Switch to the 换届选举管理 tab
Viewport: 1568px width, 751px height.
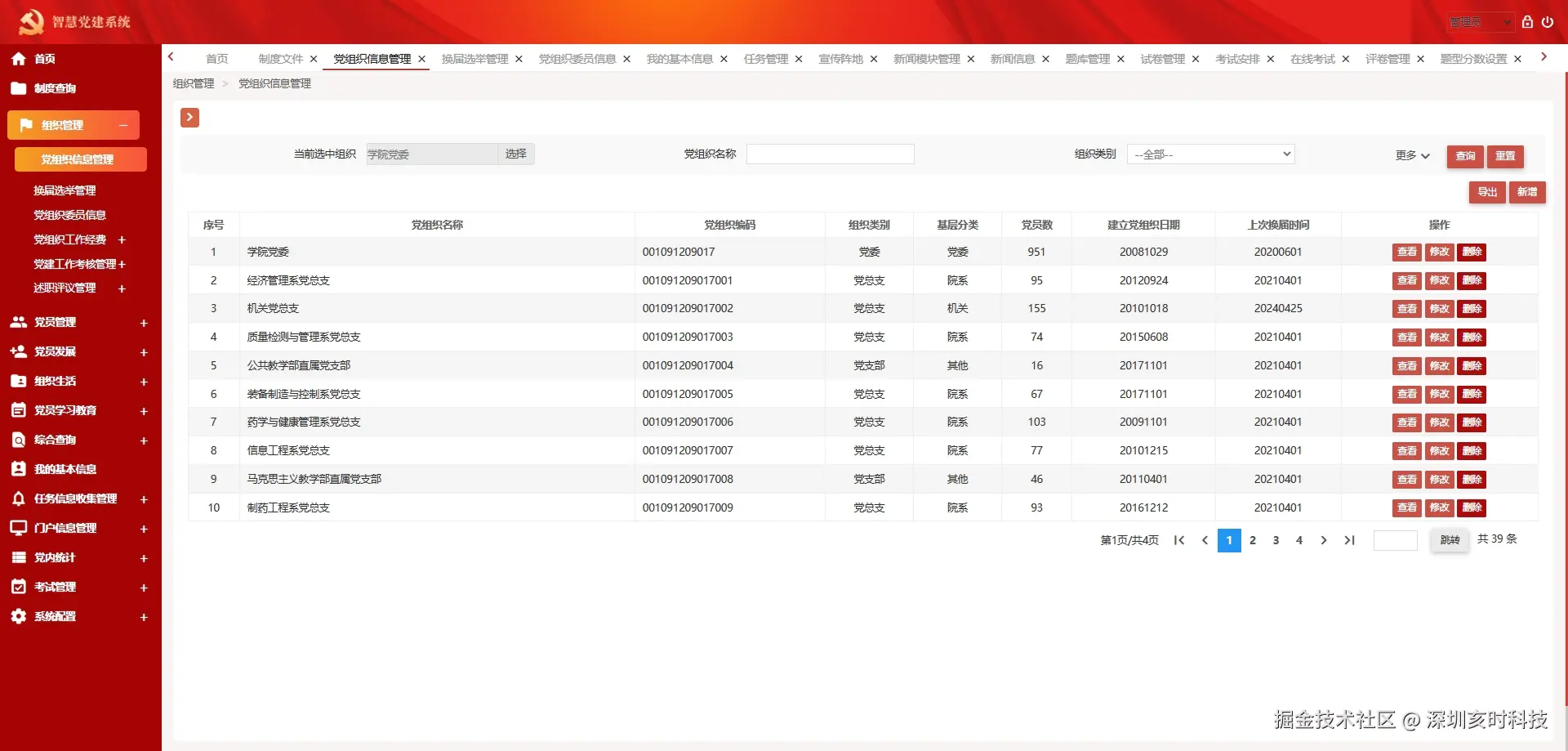[x=474, y=59]
